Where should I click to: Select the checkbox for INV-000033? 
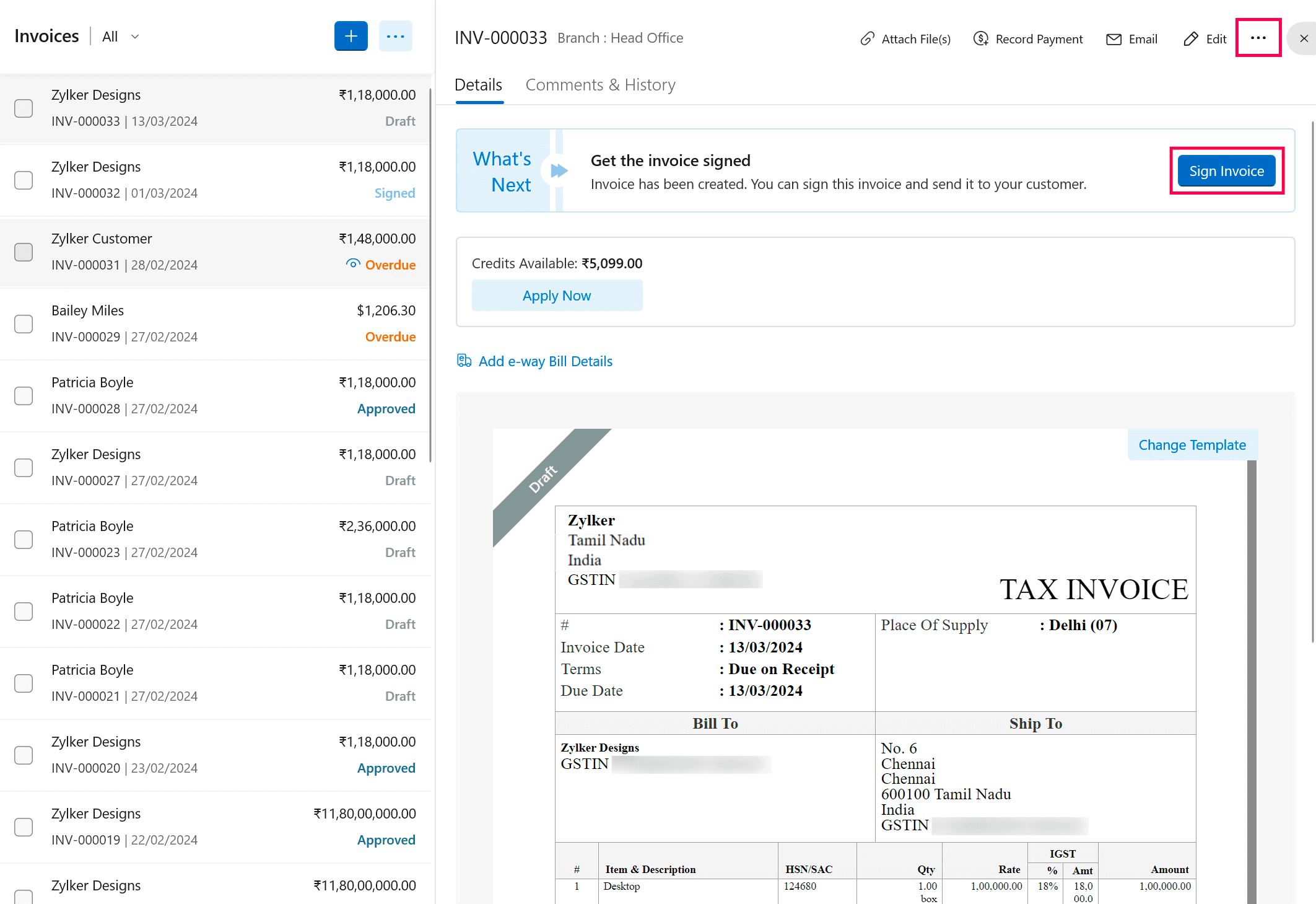24,108
